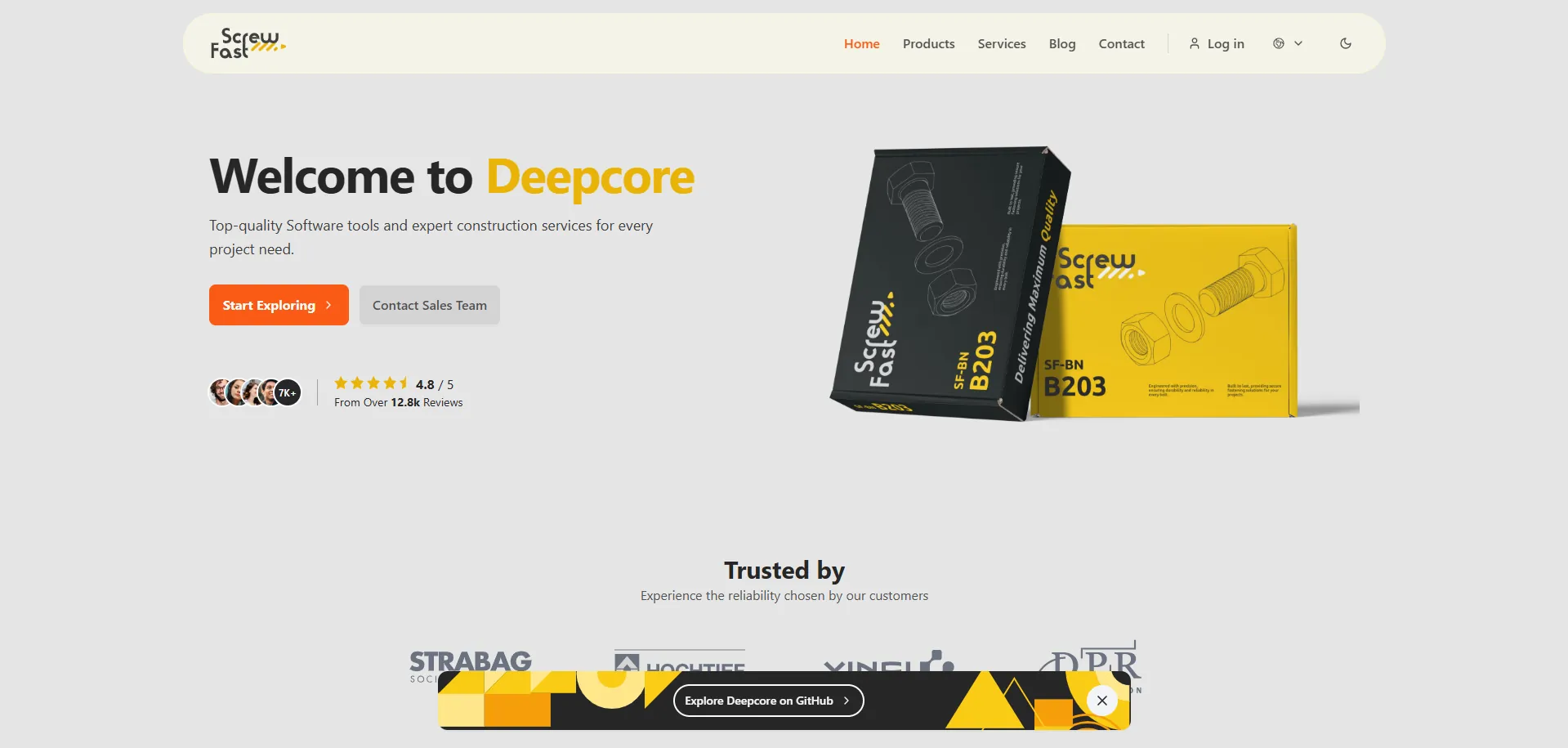The width and height of the screenshot is (1568, 748).
Task: Open the language globe selector
Action: tap(1288, 43)
